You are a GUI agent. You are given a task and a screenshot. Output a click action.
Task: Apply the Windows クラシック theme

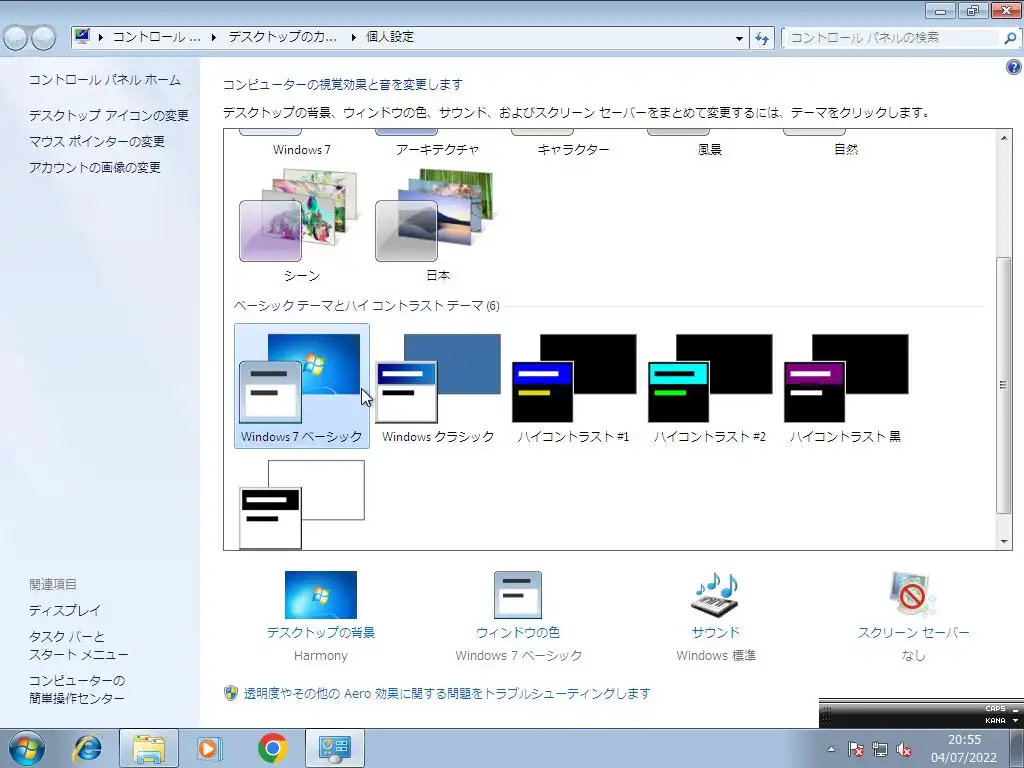pos(438,385)
